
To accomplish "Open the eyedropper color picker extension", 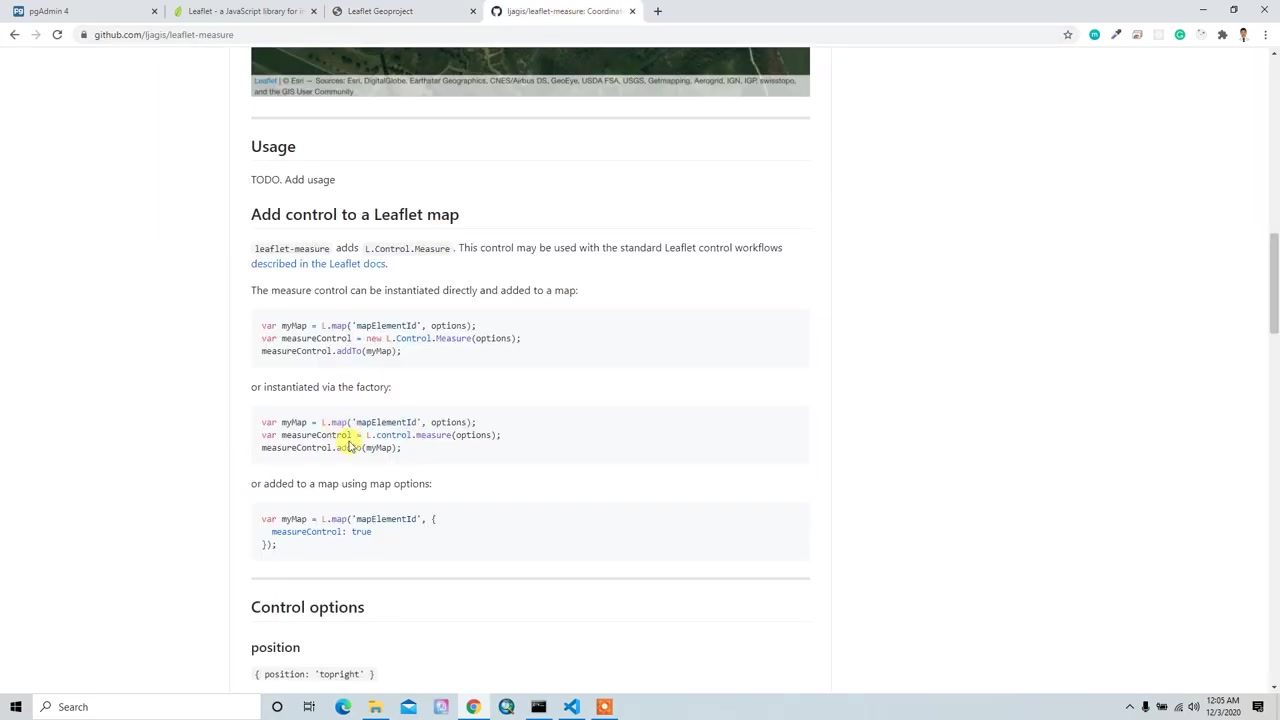I will tap(1116, 35).
